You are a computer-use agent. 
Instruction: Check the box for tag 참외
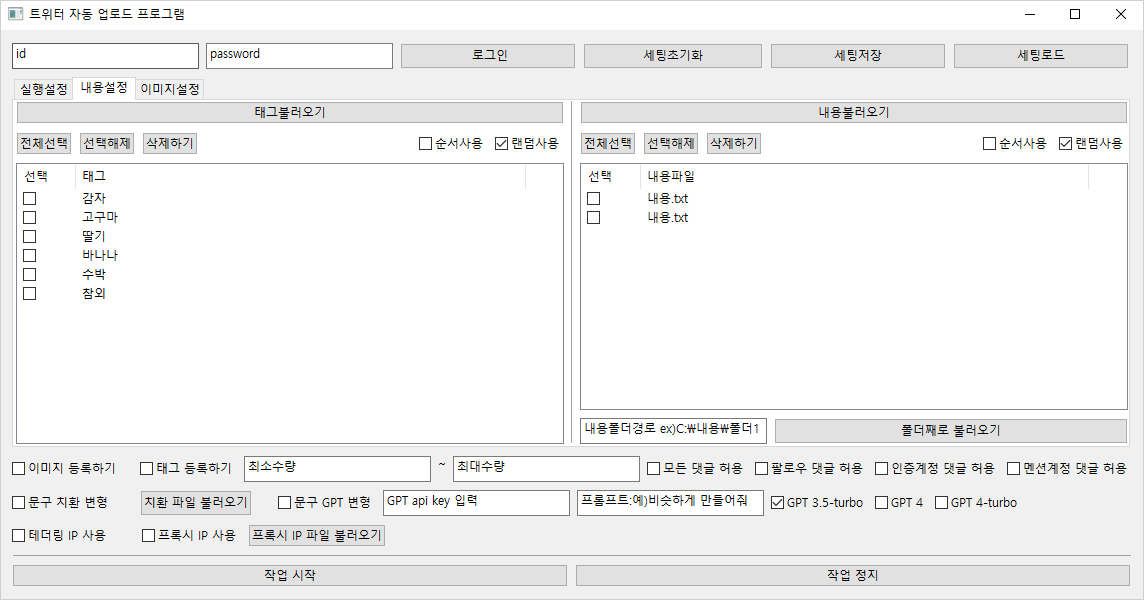click(29, 293)
